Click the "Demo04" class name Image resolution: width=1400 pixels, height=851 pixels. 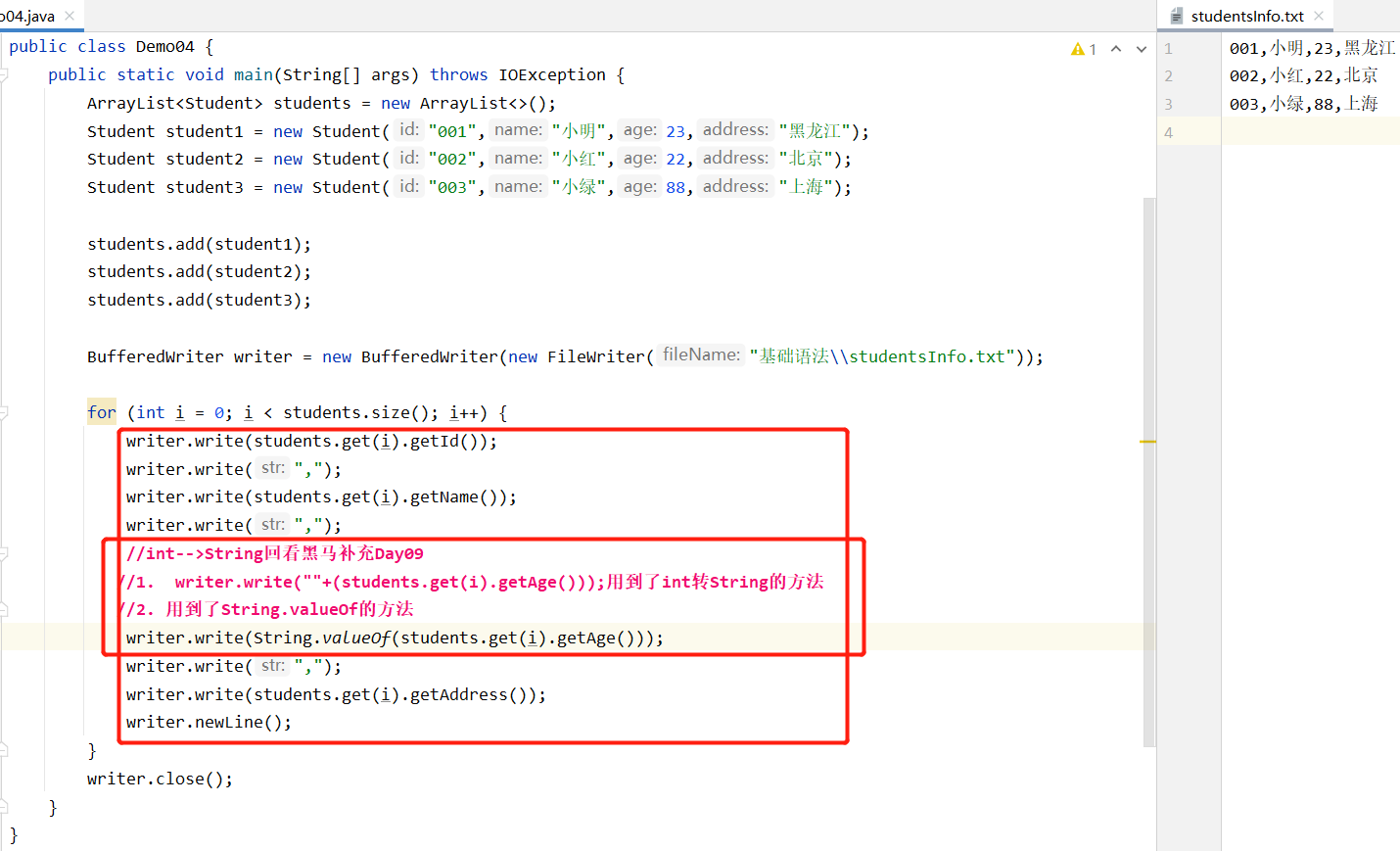point(164,46)
